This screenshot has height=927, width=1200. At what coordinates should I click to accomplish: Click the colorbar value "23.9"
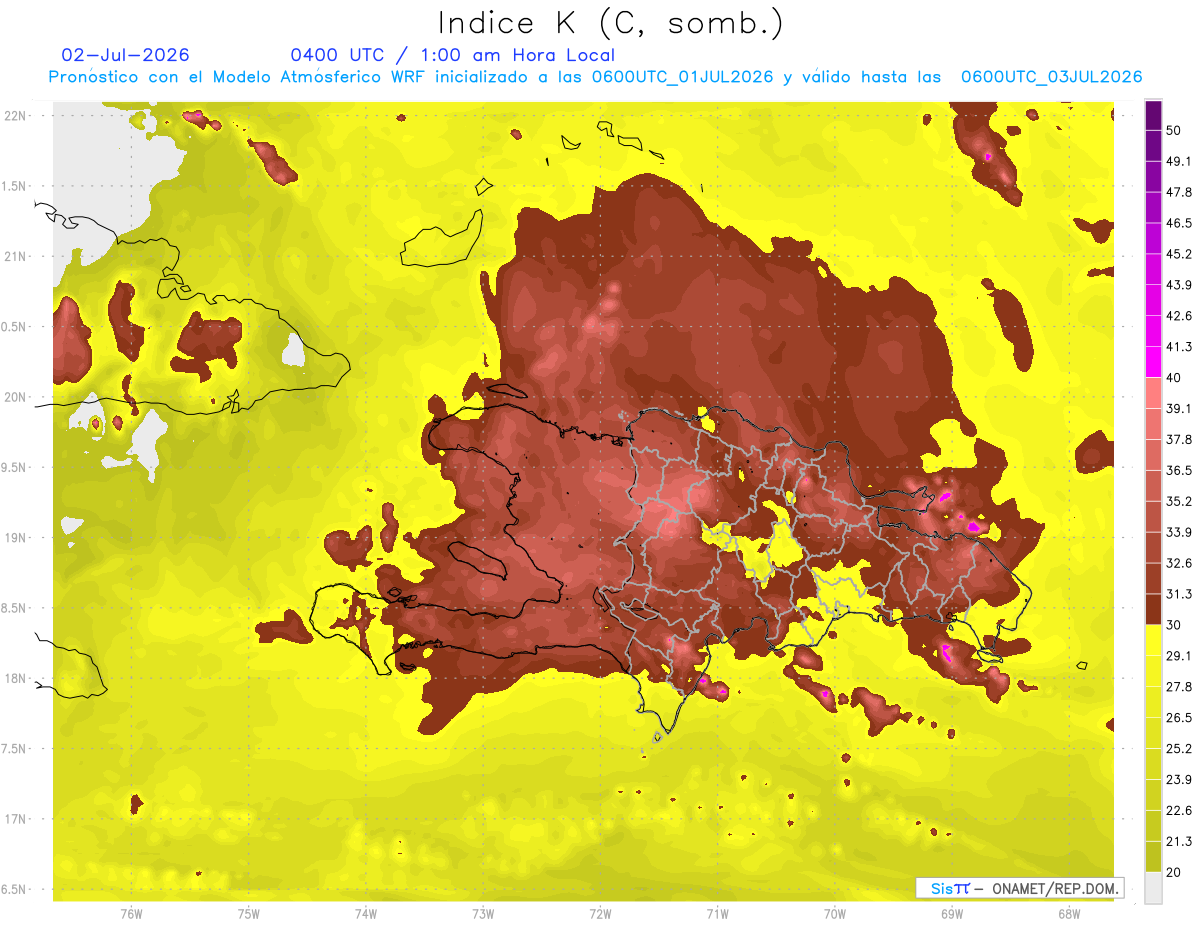click(1179, 780)
